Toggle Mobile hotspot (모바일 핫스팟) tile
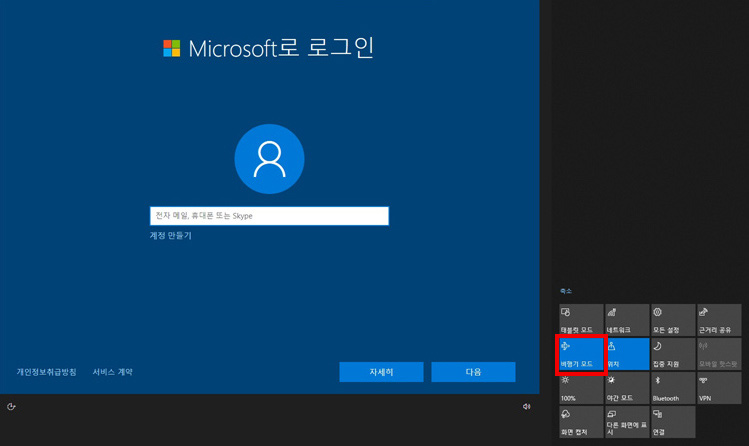This screenshot has height=446, width=749. (719, 354)
